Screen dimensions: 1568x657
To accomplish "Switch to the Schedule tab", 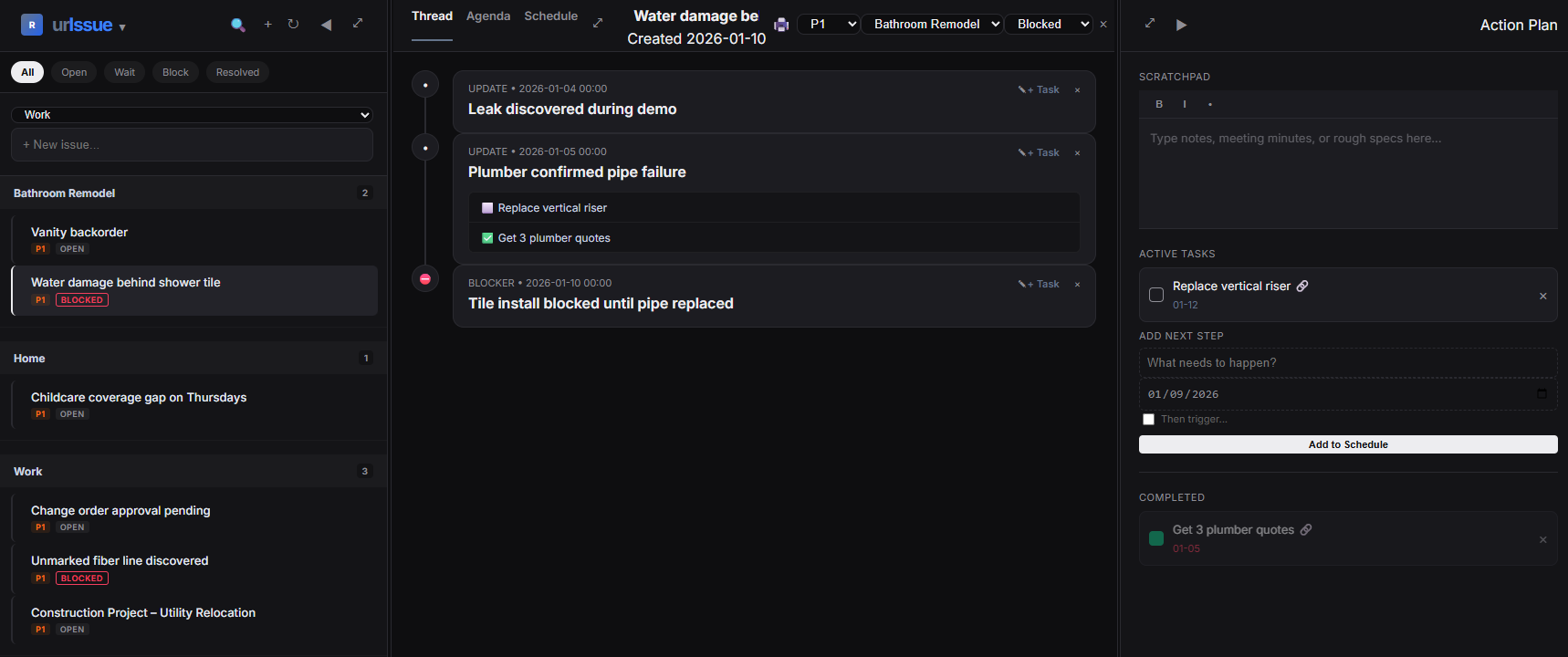I will click(x=550, y=16).
